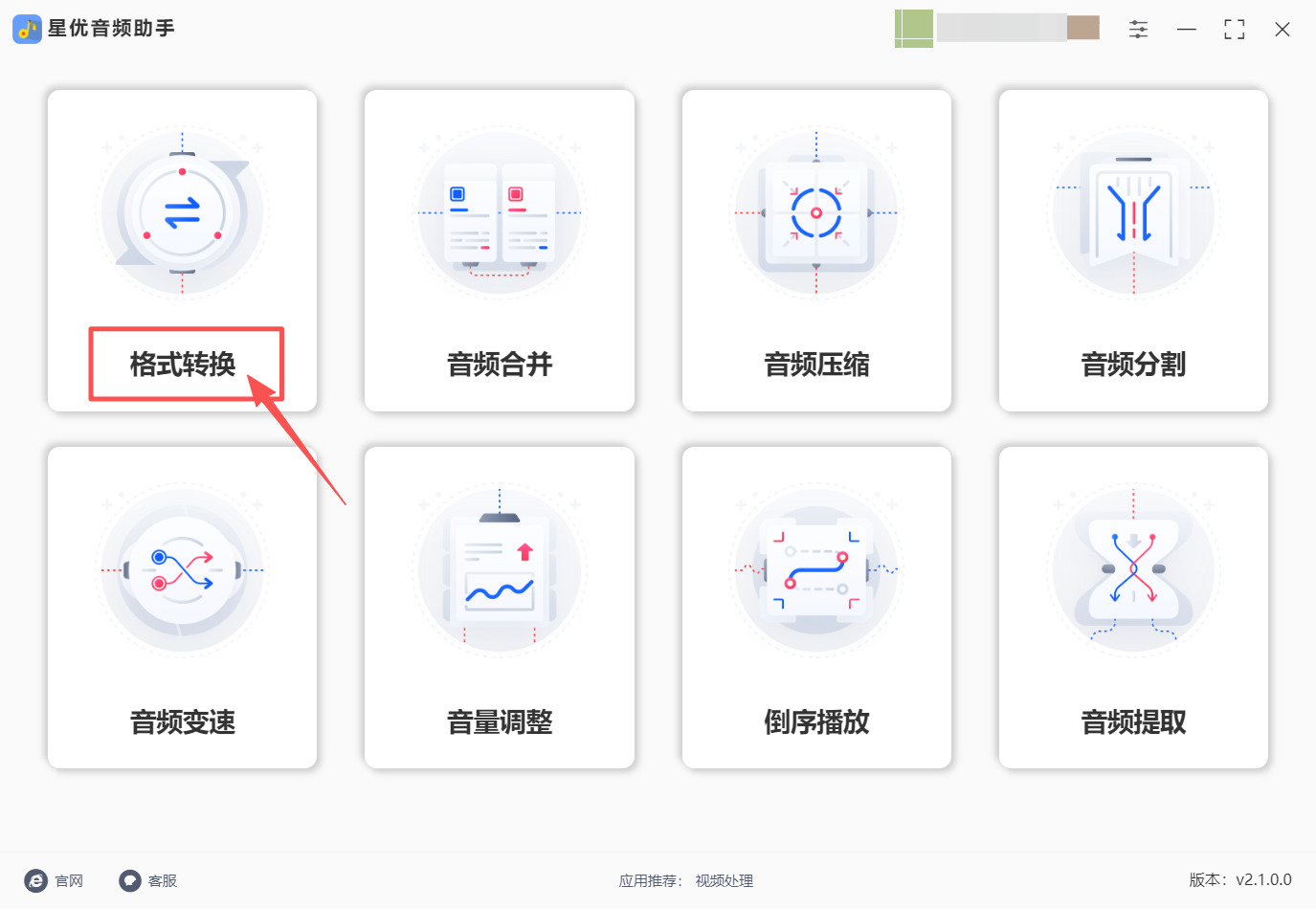This screenshot has height=909, width=1316.
Task: Open the settings sliders icon in title bar
Action: point(1138,30)
